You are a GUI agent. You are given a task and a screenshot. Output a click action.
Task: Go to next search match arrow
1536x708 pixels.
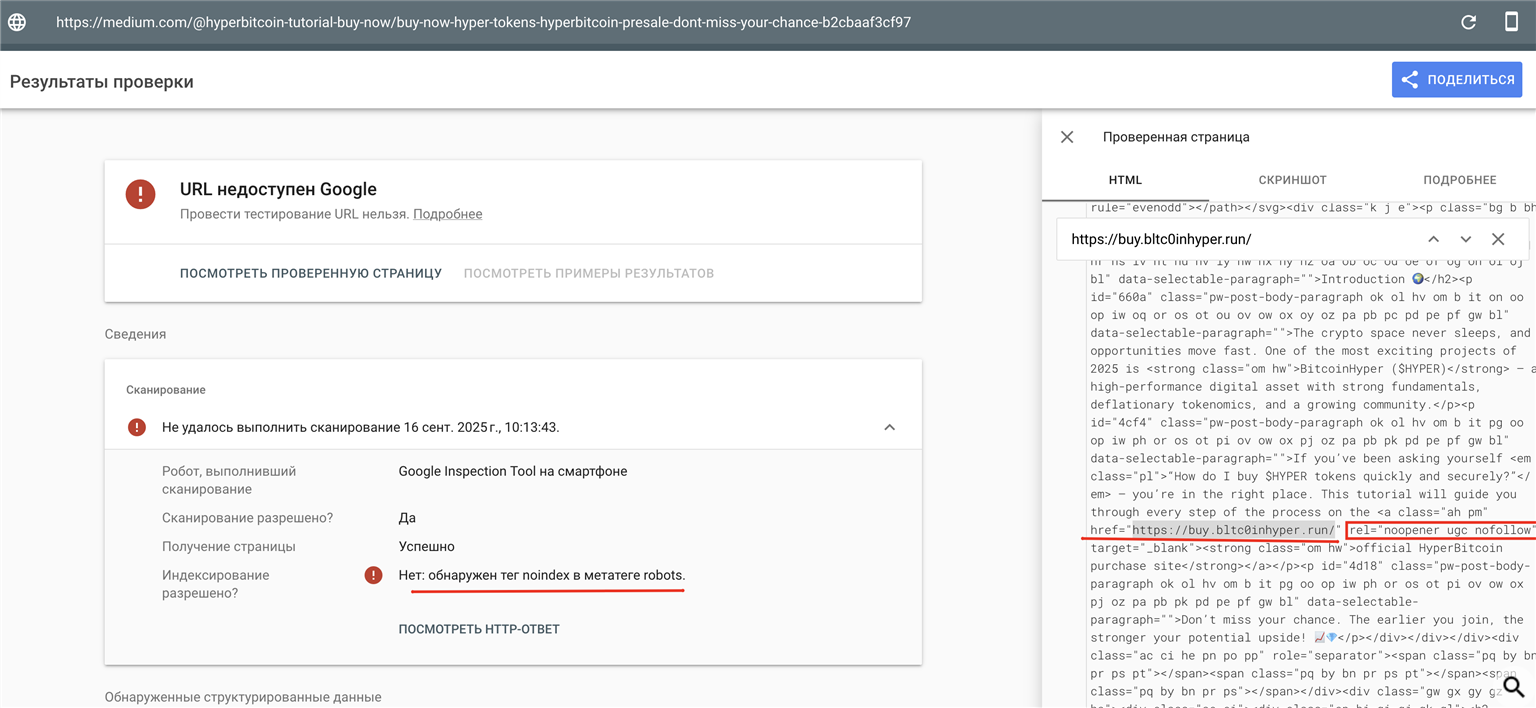1466,239
